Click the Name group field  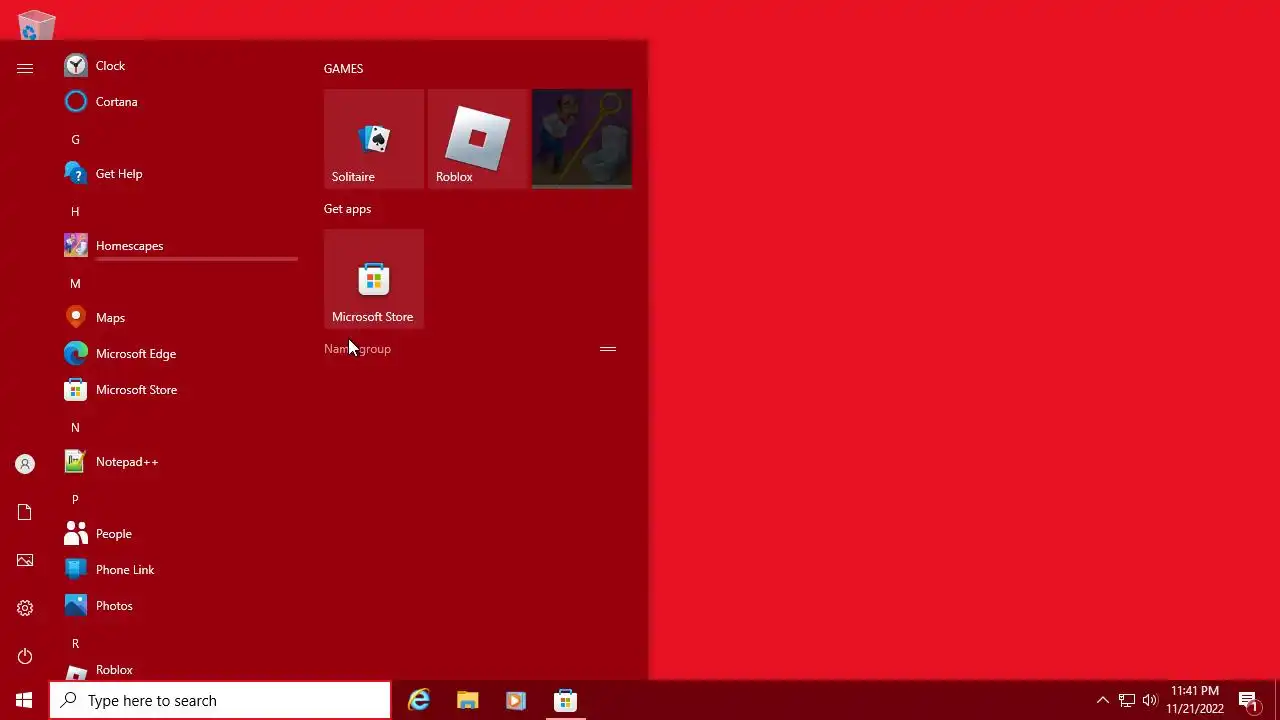pyautogui.click(x=357, y=349)
